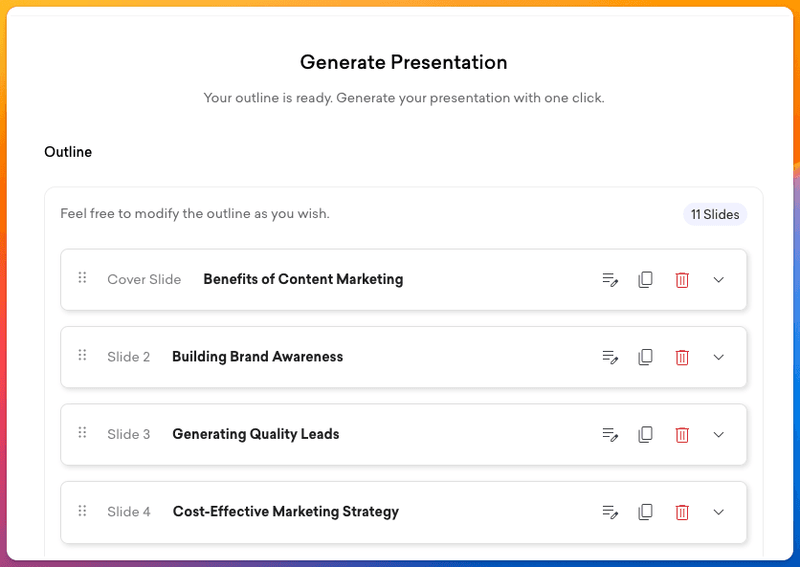Click the drag handle for Slide 3
The width and height of the screenshot is (800, 567).
[82, 433]
